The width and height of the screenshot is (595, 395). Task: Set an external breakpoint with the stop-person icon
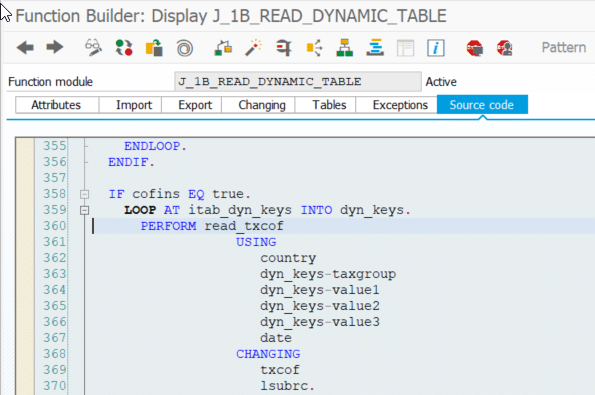(x=505, y=48)
